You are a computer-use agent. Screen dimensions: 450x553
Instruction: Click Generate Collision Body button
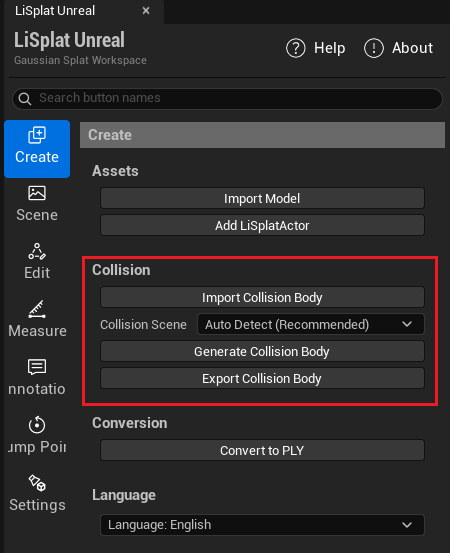point(262,351)
